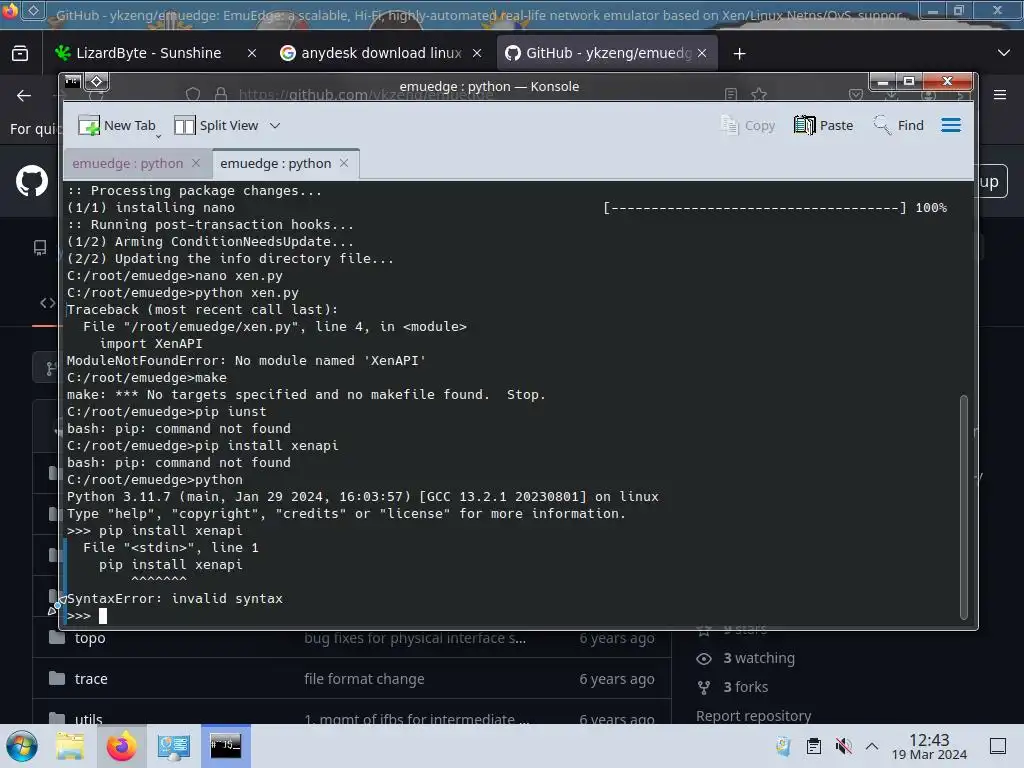This screenshot has width=1024, height=768.
Task: Click the tray notification icon left of clipboard
Action: pyautogui.click(x=783, y=746)
